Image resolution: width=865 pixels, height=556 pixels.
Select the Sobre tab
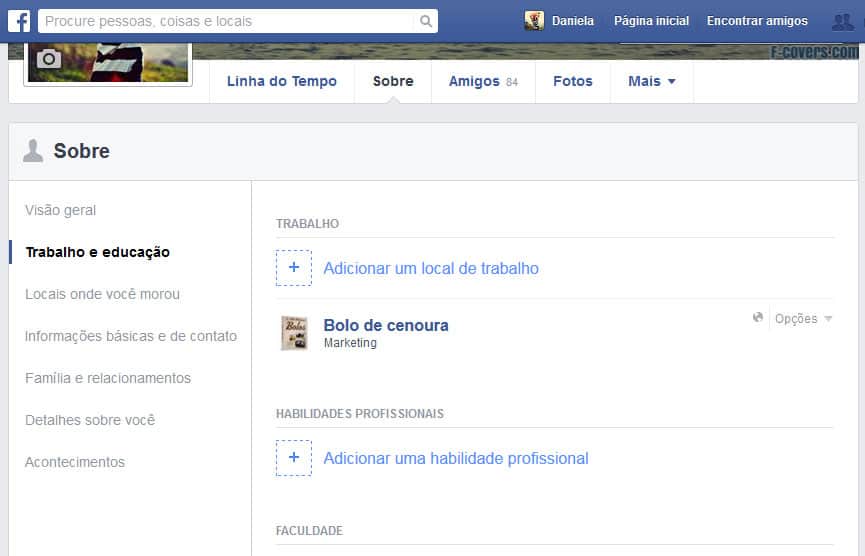[x=393, y=82]
